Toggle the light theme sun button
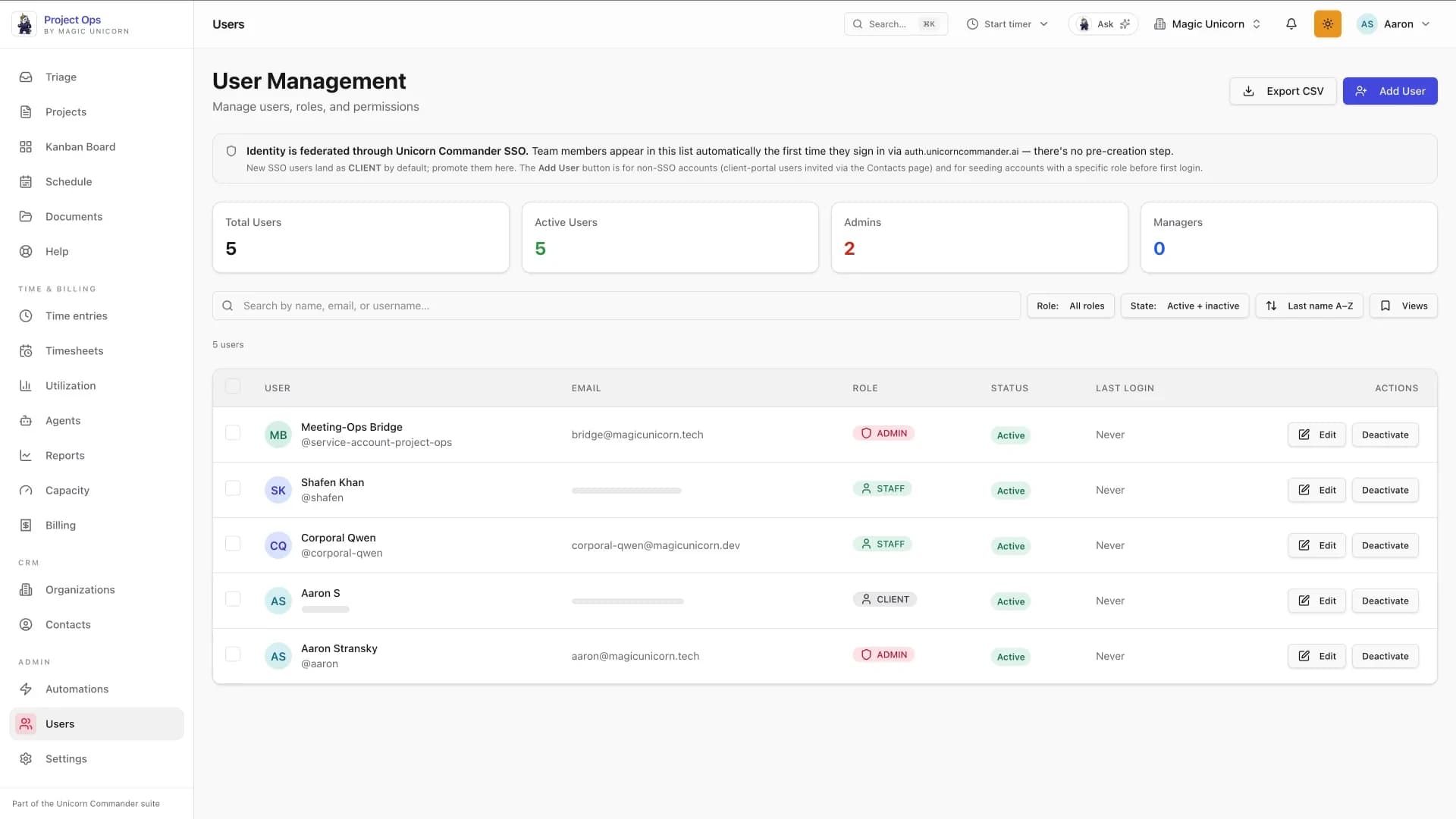 (1327, 24)
